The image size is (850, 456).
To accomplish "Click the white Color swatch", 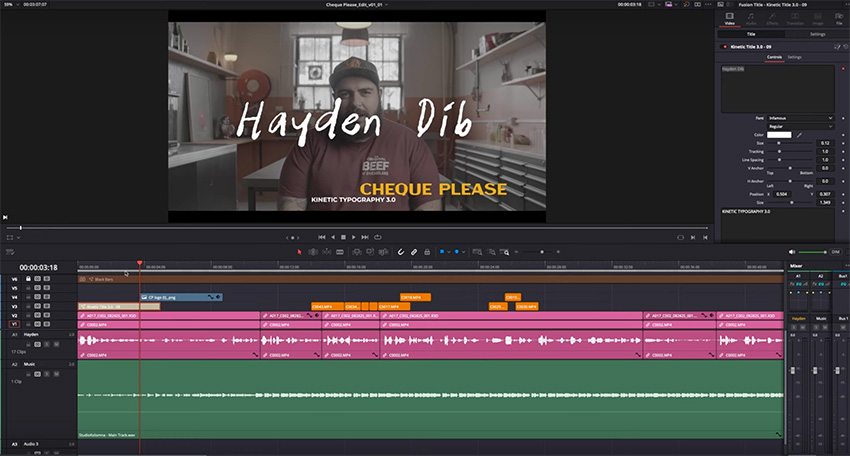I will pyautogui.click(x=780, y=135).
